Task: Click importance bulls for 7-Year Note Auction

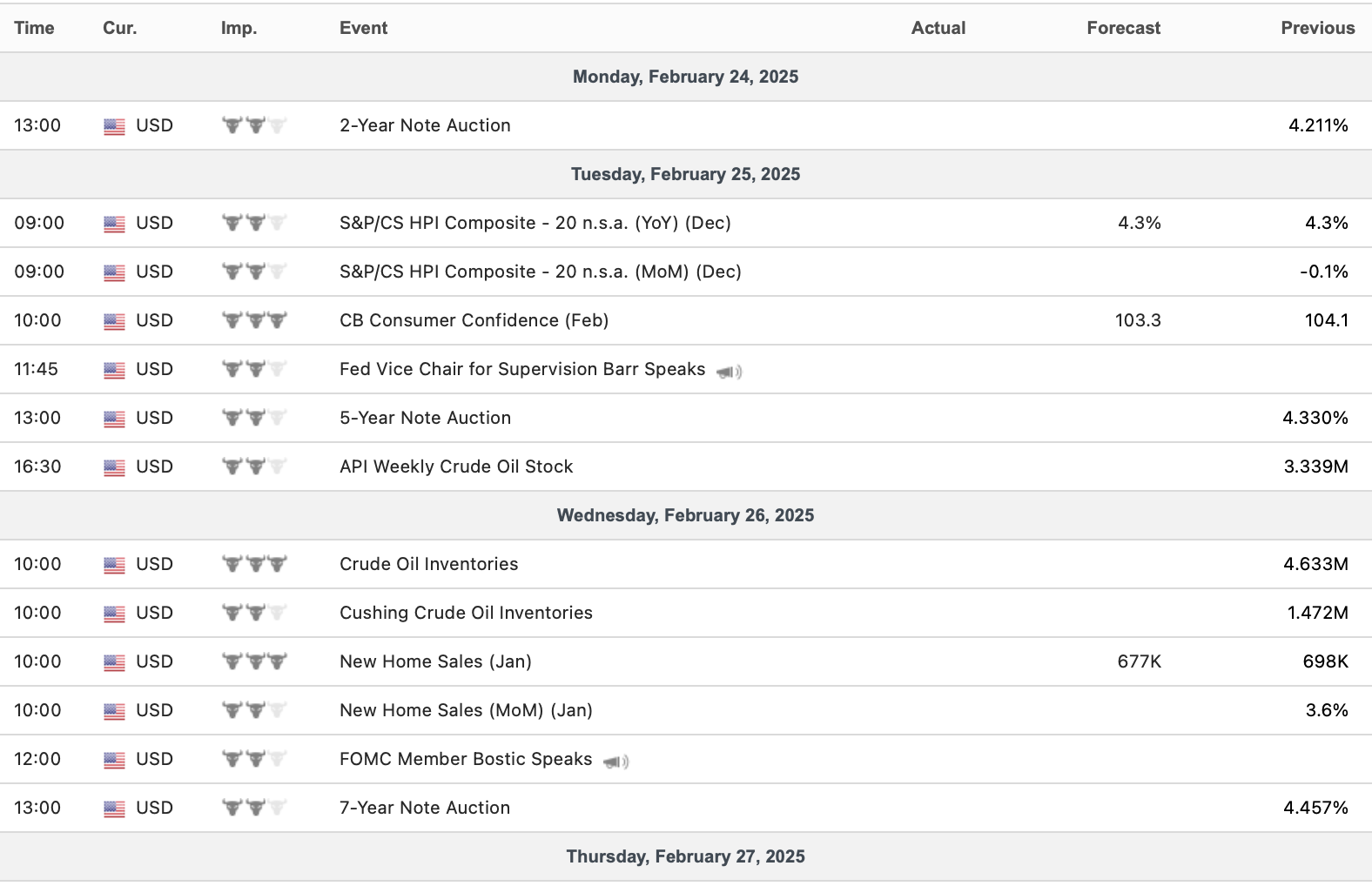Action: pos(254,808)
